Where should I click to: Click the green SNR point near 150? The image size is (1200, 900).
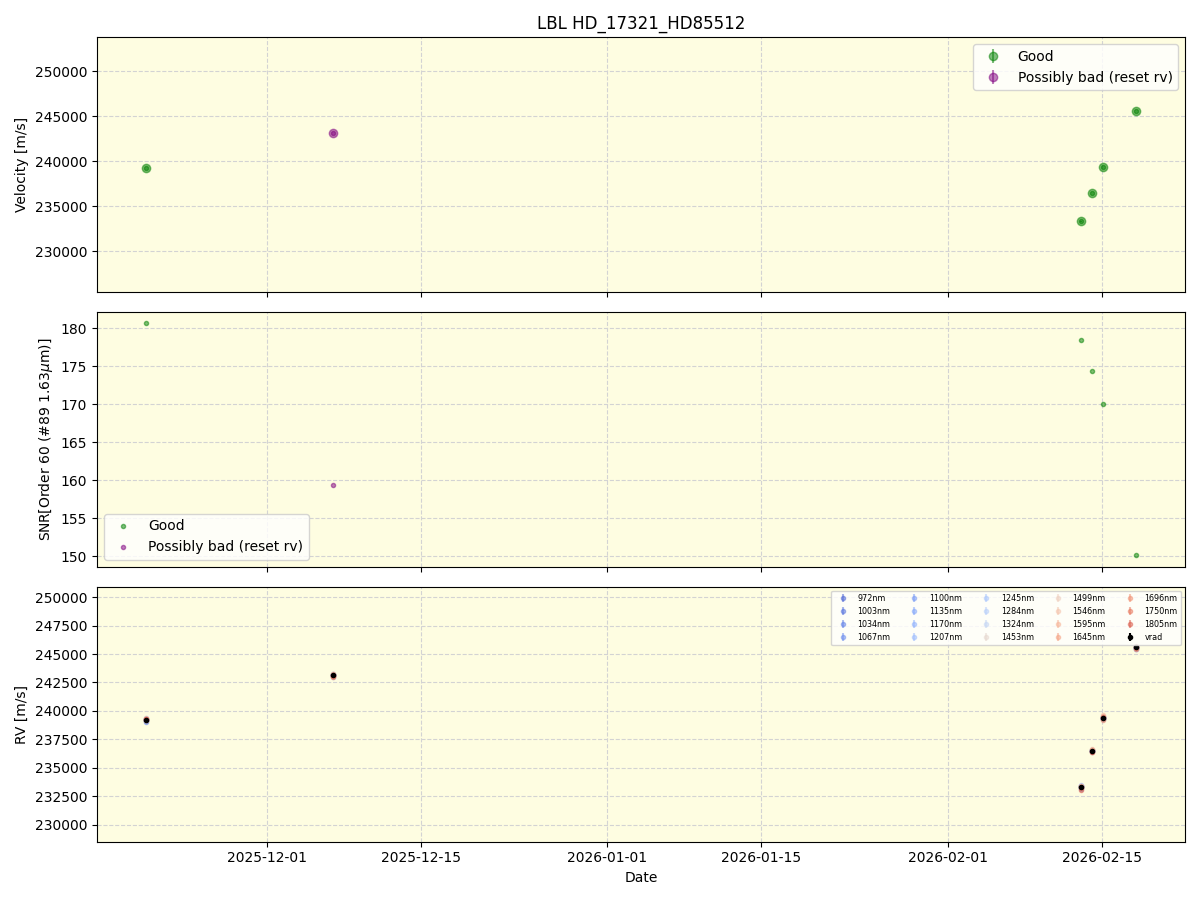1136,555
